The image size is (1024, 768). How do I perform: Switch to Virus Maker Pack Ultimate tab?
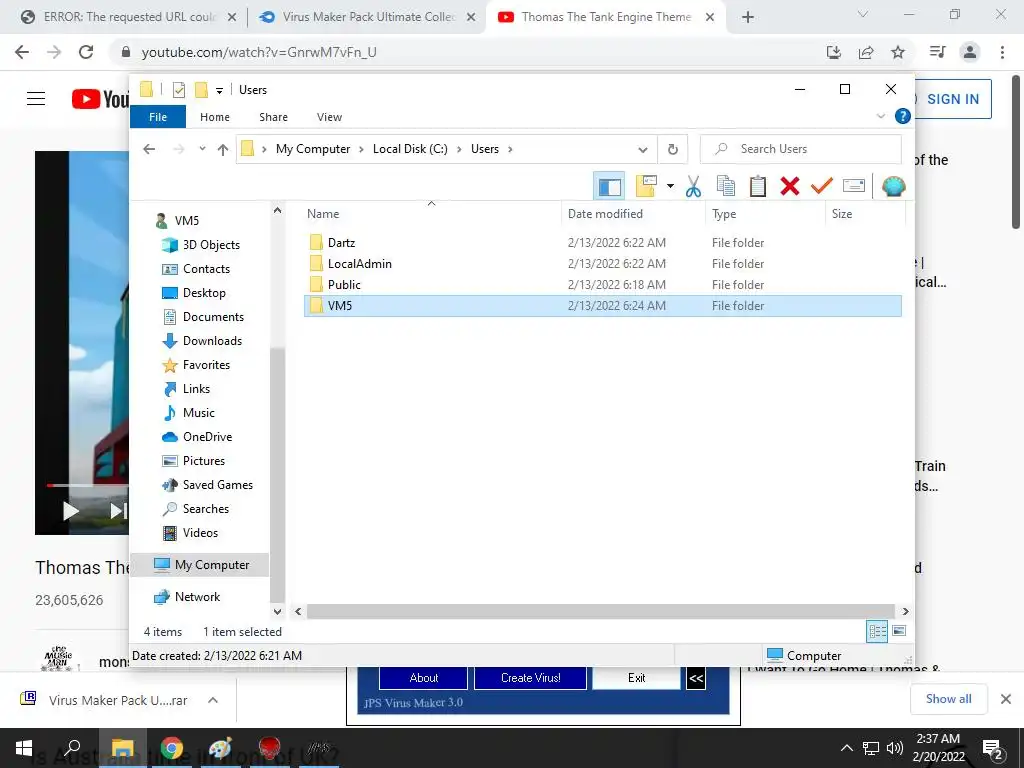pyautogui.click(x=368, y=17)
